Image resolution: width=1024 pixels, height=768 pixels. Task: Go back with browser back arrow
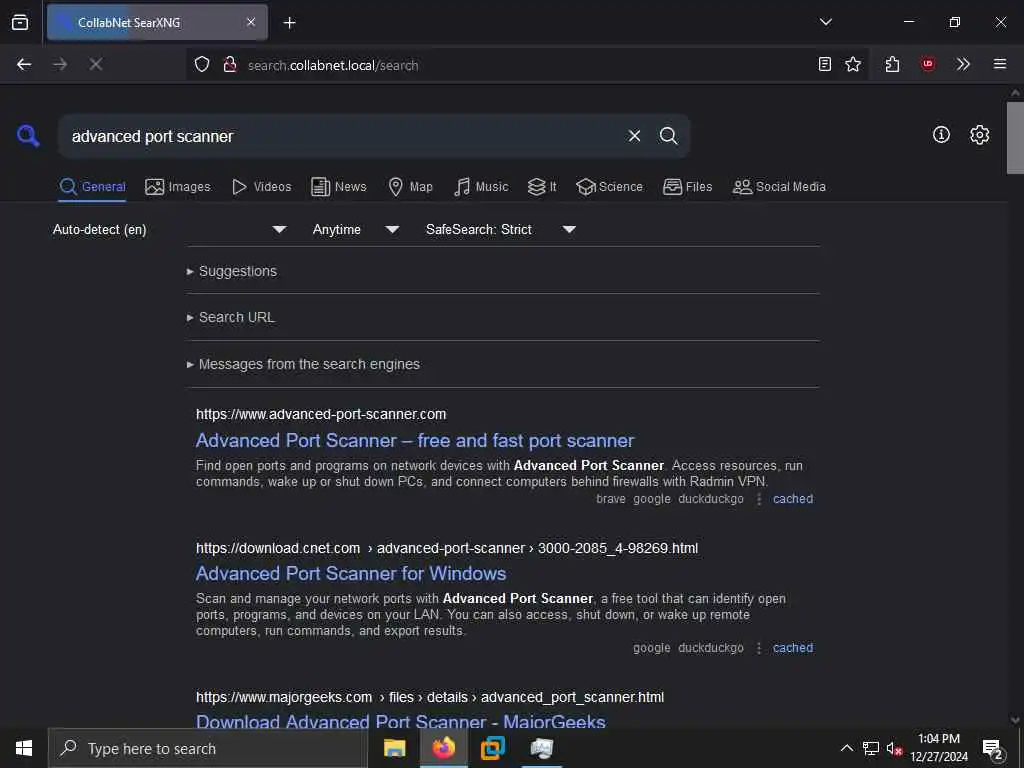[24, 64]
